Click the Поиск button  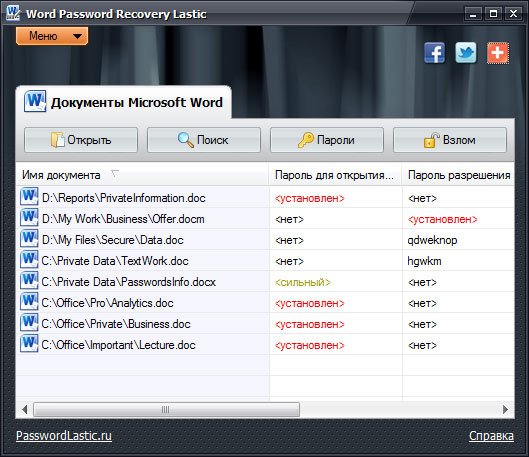204,140
